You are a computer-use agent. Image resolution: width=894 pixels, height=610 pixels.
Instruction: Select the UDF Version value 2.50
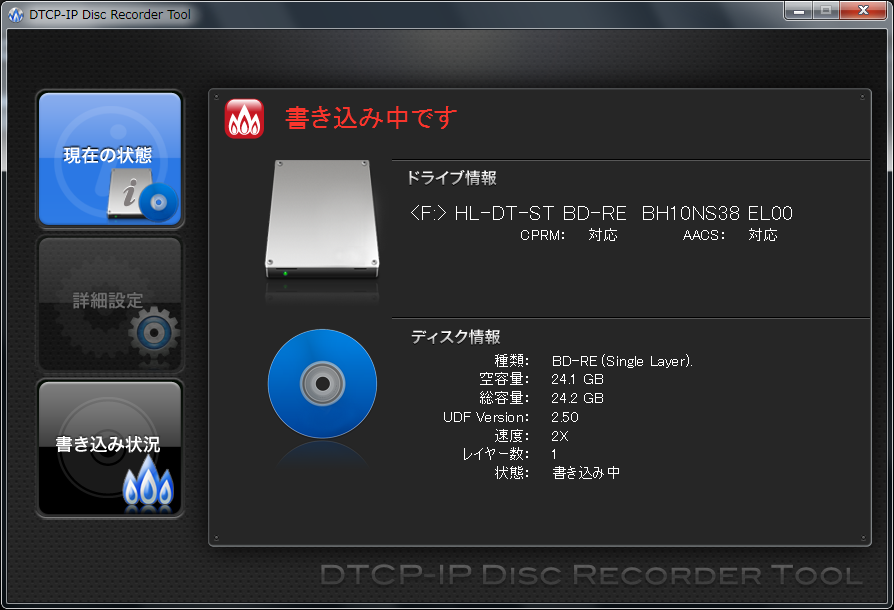click(x=564, y=417)
